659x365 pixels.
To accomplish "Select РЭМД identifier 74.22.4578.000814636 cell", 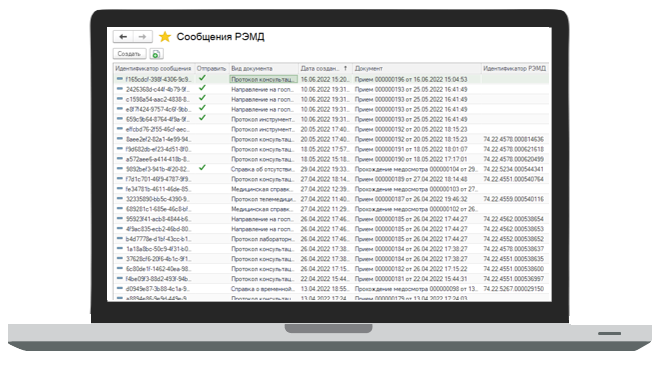I will click(514, 139).
